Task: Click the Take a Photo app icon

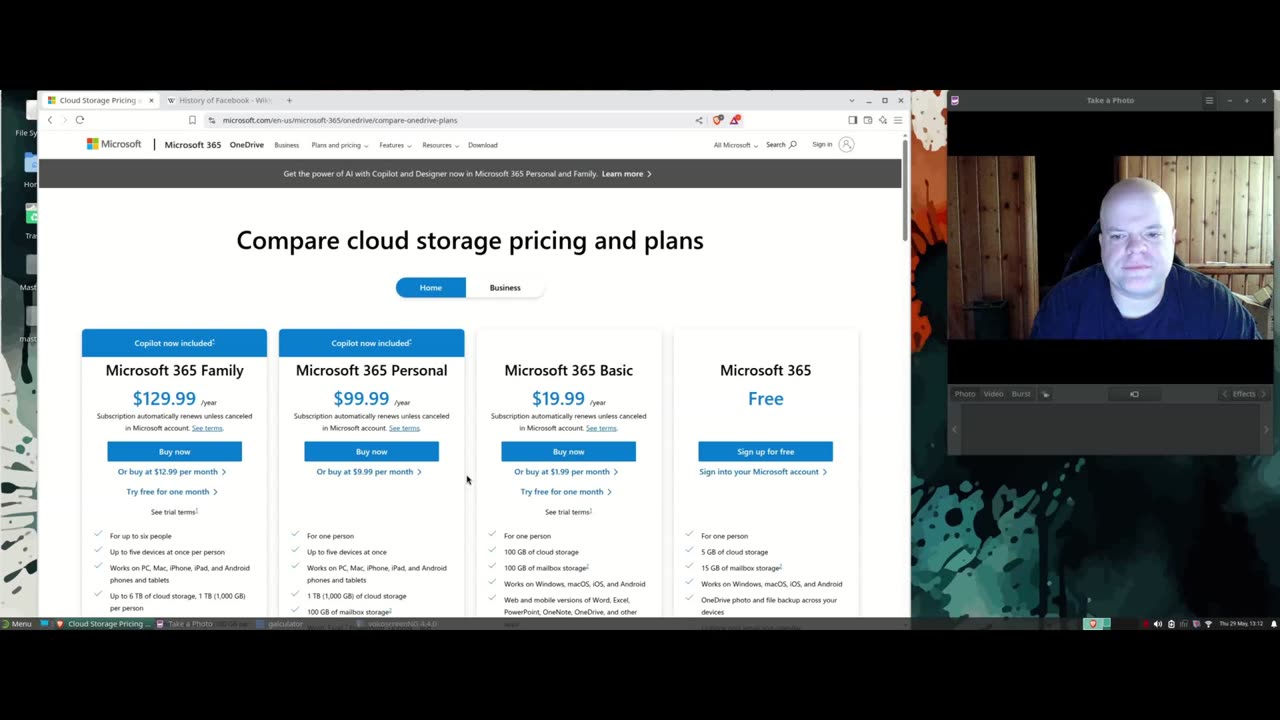Action: (x=955, y=100)
